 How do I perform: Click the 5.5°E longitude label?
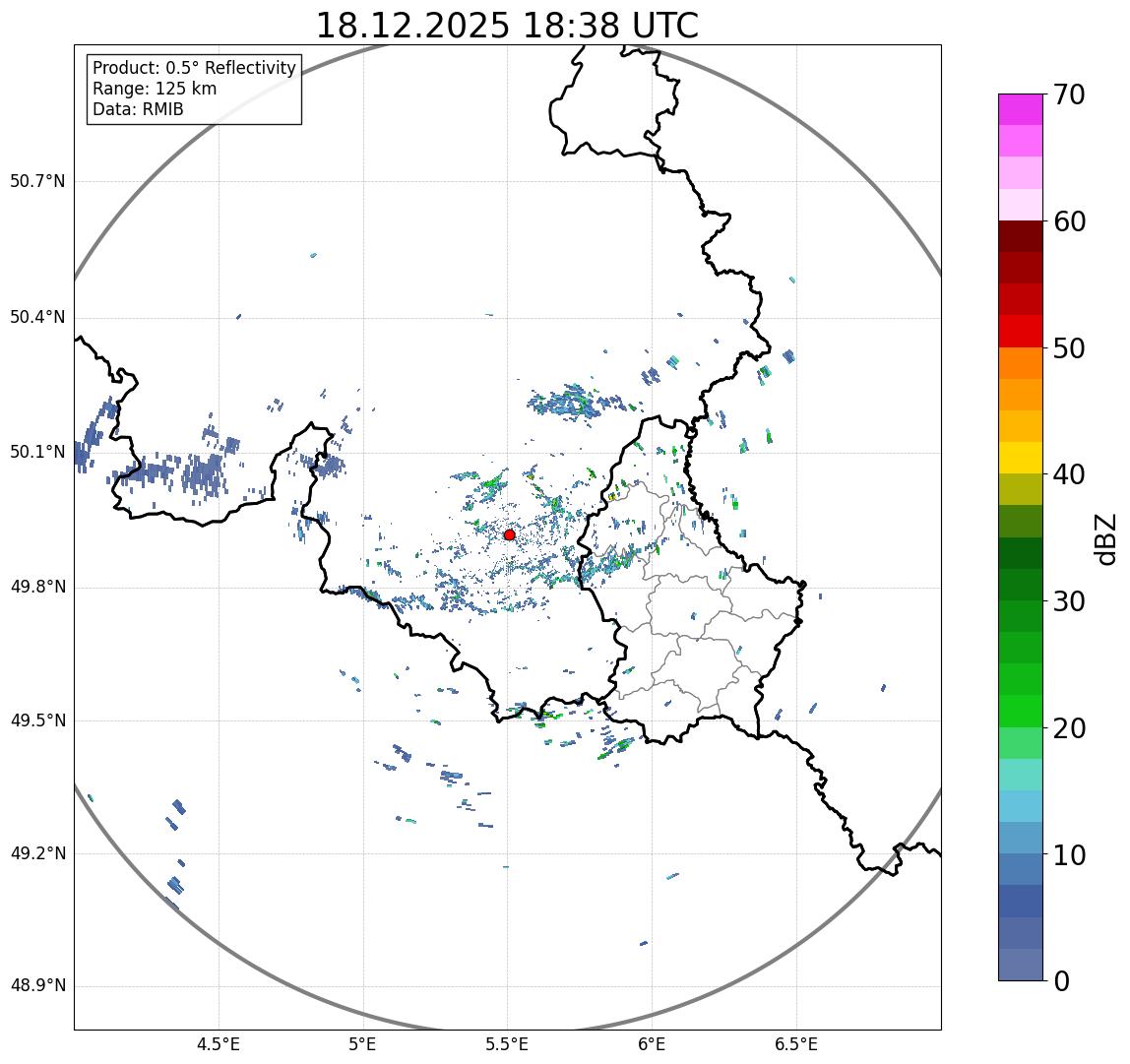coord(507,1044)
